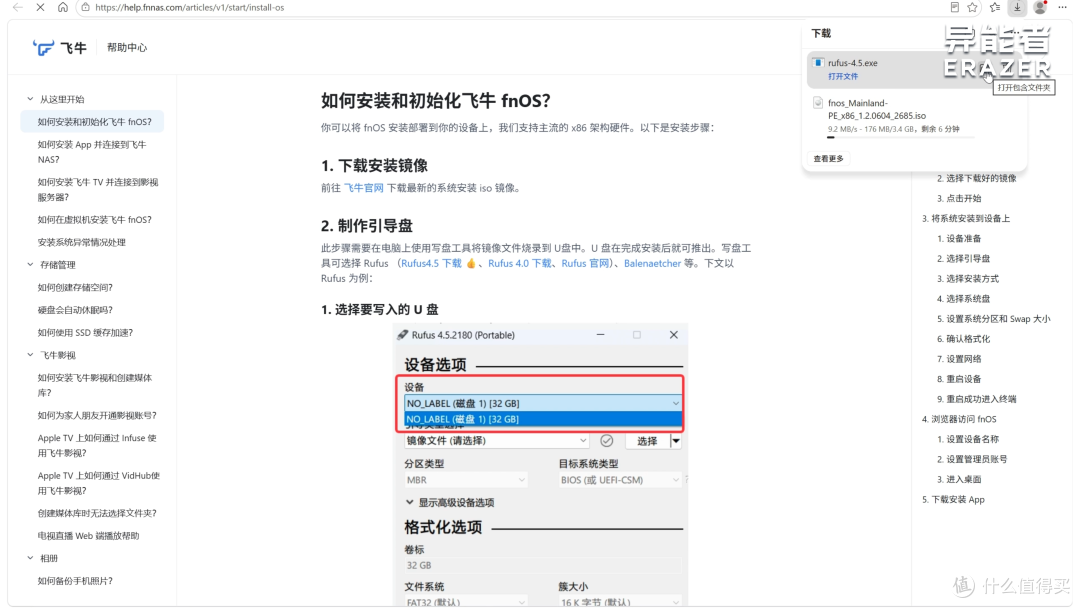Open the 目标系统类型 BIOS dropdown

(620, 480)
